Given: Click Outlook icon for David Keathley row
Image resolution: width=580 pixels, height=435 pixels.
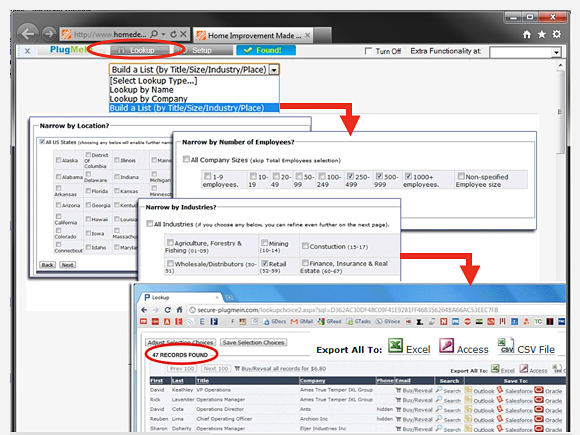Looking at the screenshot, I should (x=468, y=390).
